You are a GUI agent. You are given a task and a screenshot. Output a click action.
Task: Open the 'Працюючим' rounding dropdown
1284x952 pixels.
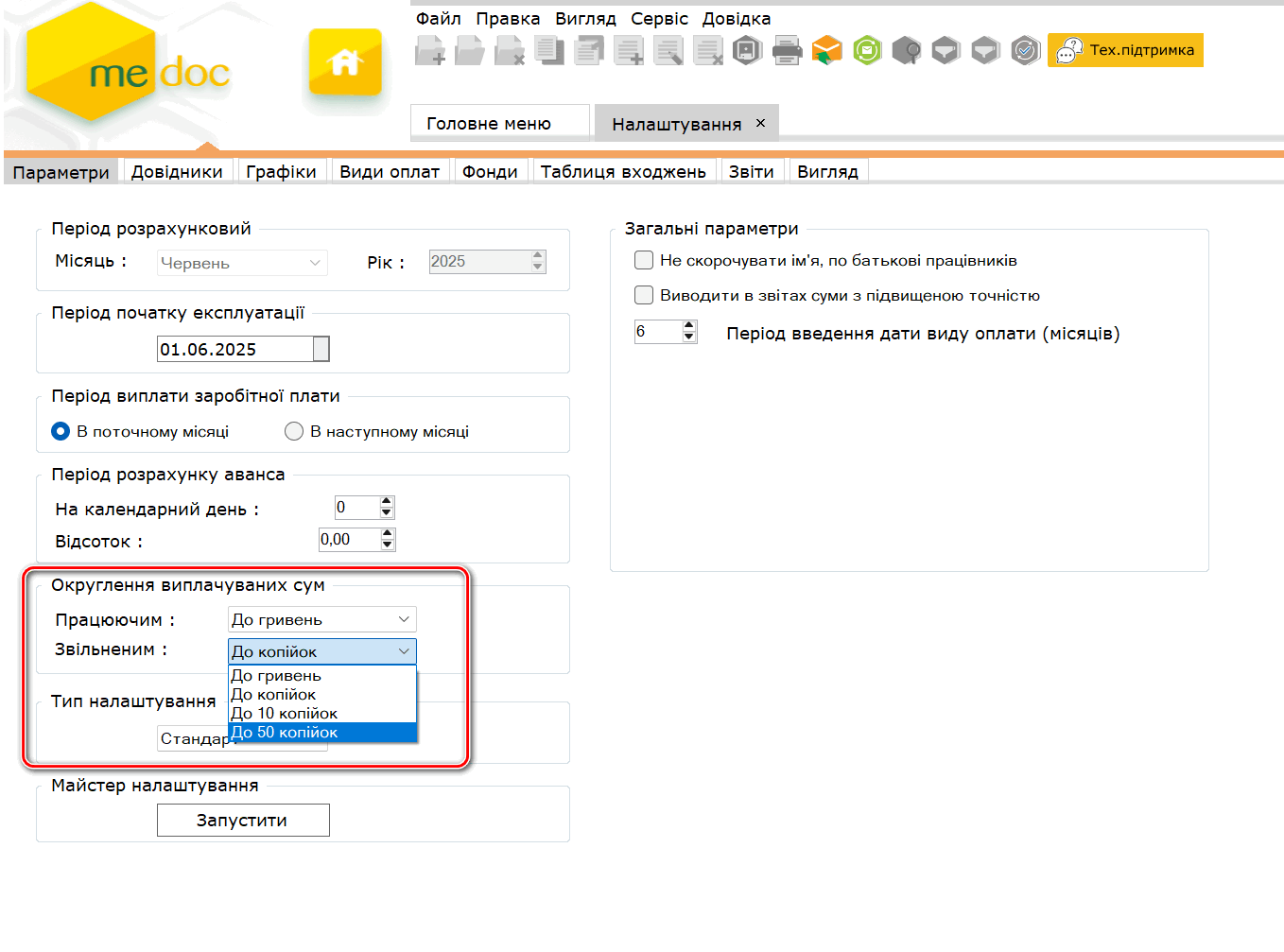pyautogui.click(x=321, y=619)
